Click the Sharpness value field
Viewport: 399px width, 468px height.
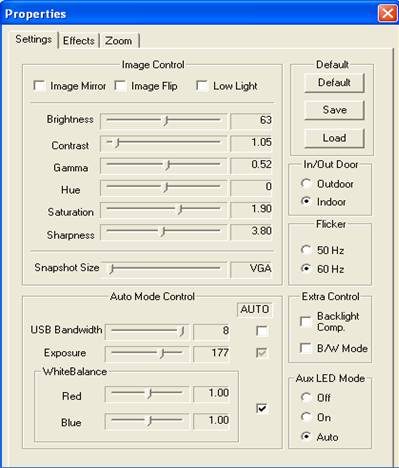pyautogui.click(x=251, y=231)
